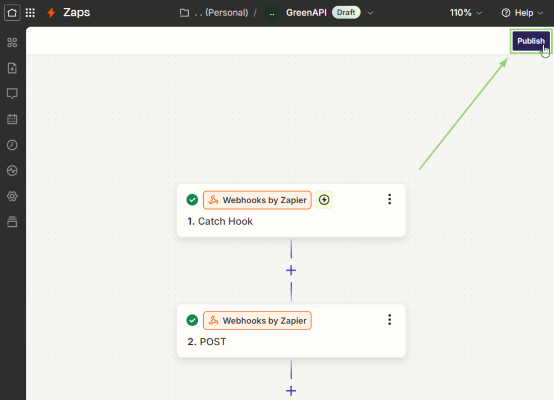Click the Zaps lightning bolt logo
554x400 pixels.
51,13
